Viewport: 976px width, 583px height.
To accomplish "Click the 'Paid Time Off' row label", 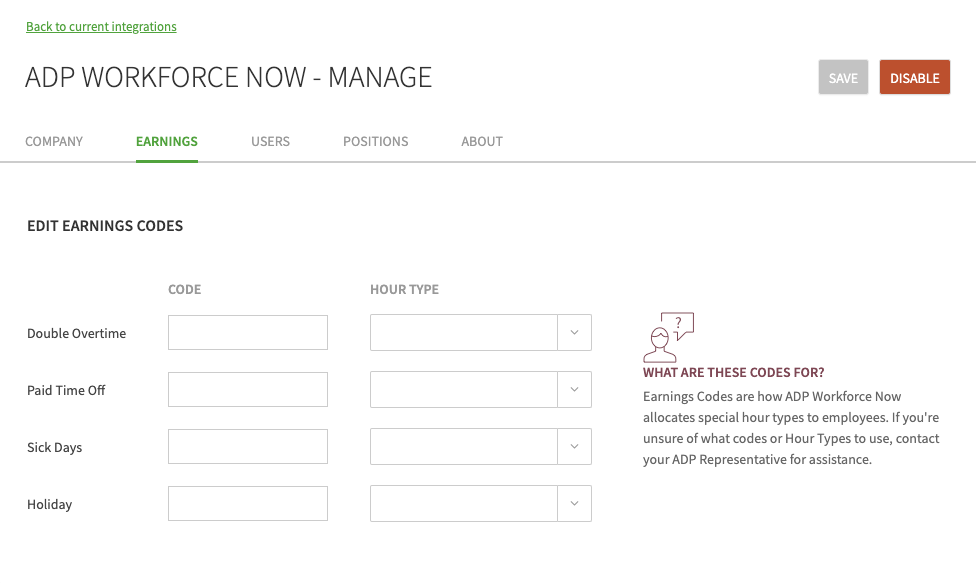I will click(x=66, y=391).
